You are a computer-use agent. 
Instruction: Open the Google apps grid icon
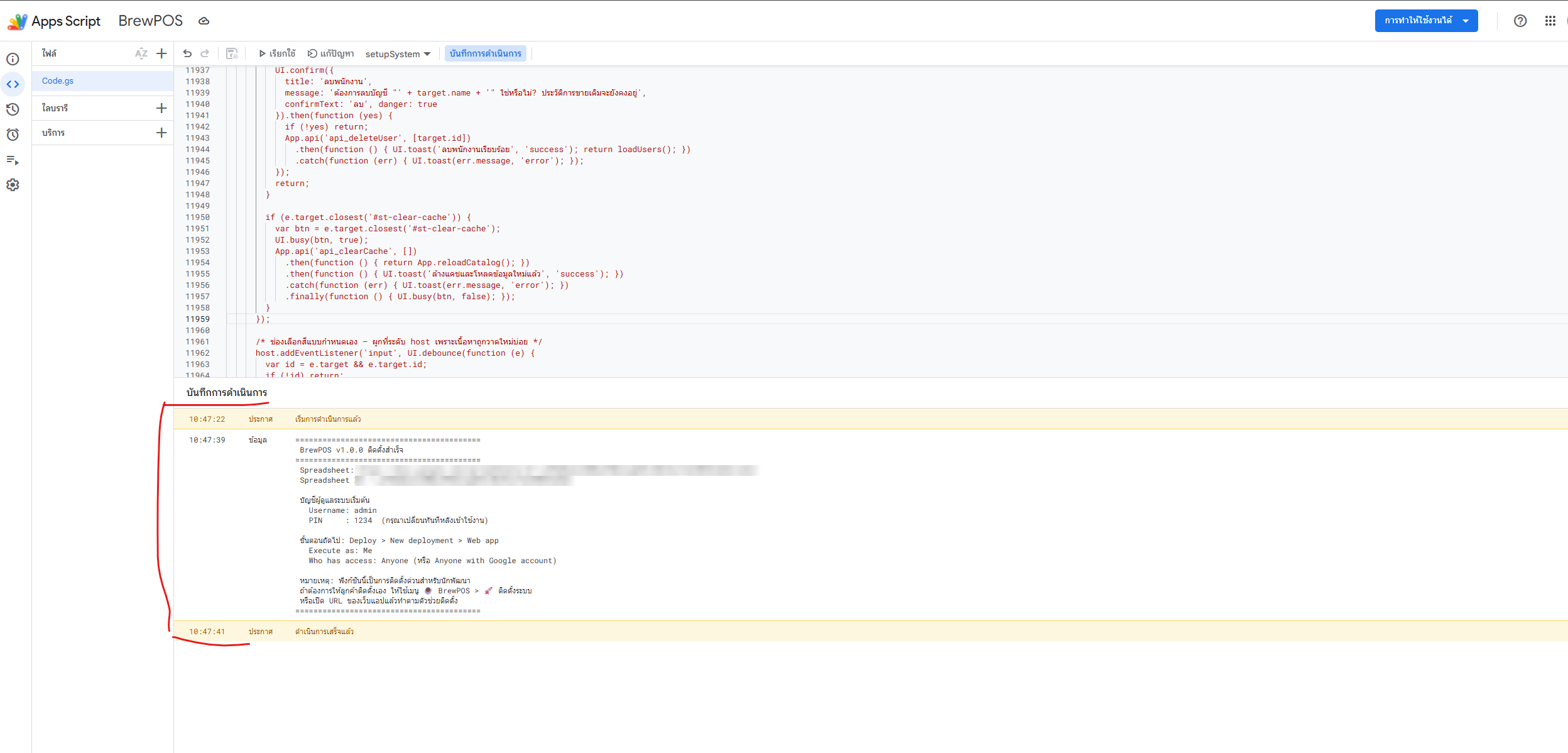point(1550,21)
